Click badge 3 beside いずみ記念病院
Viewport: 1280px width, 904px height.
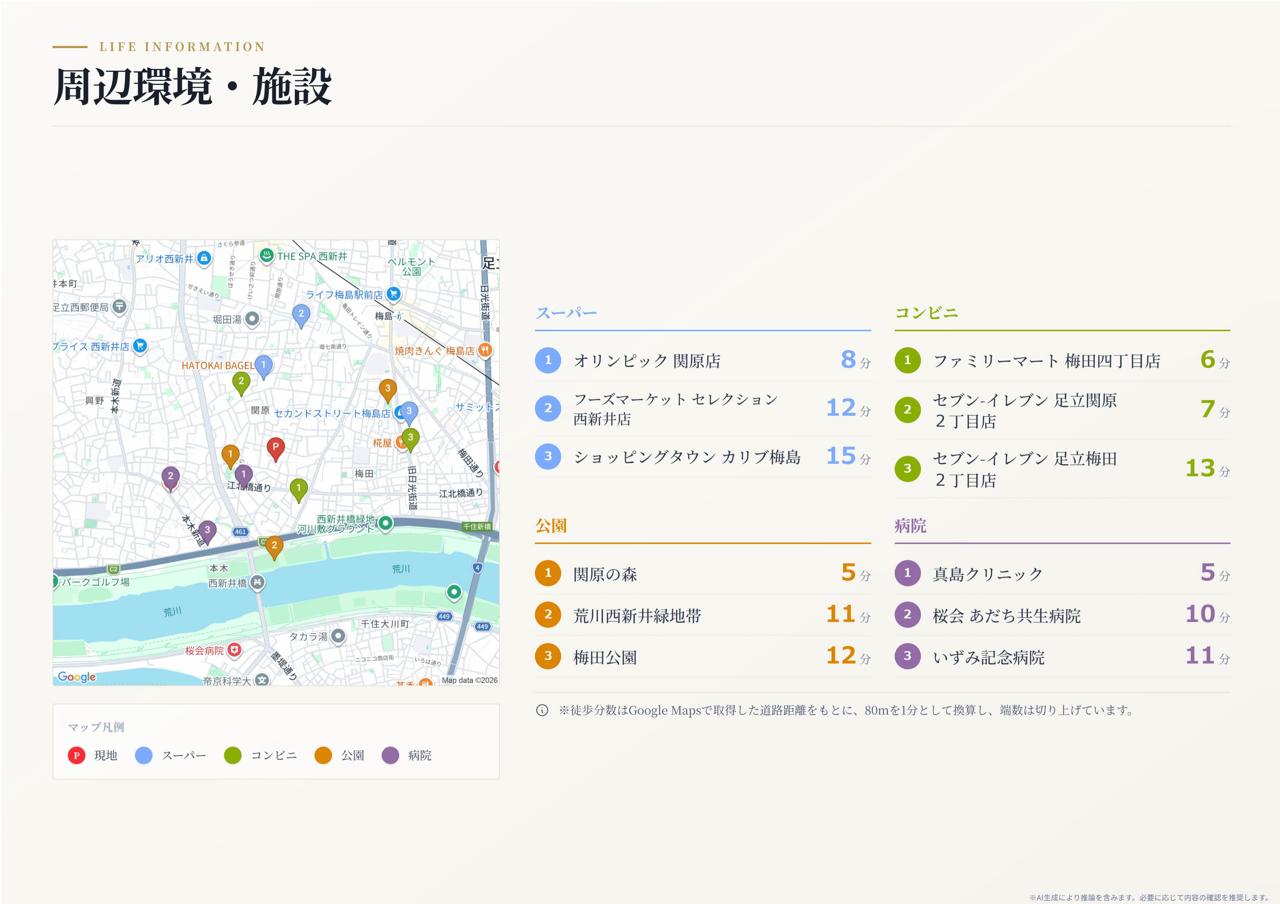pos(907,657)
